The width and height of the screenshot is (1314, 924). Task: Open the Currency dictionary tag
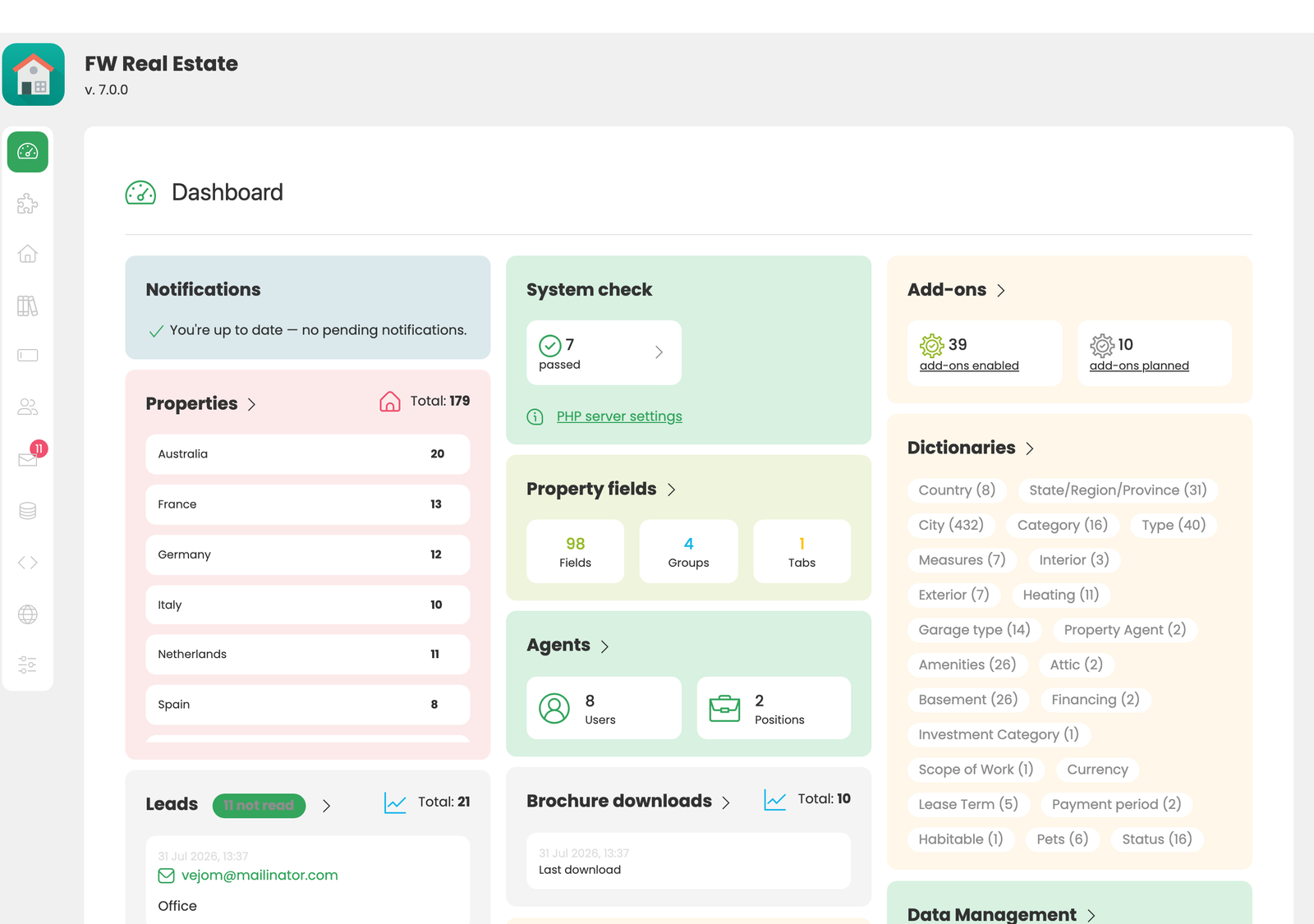point(1098,770)
